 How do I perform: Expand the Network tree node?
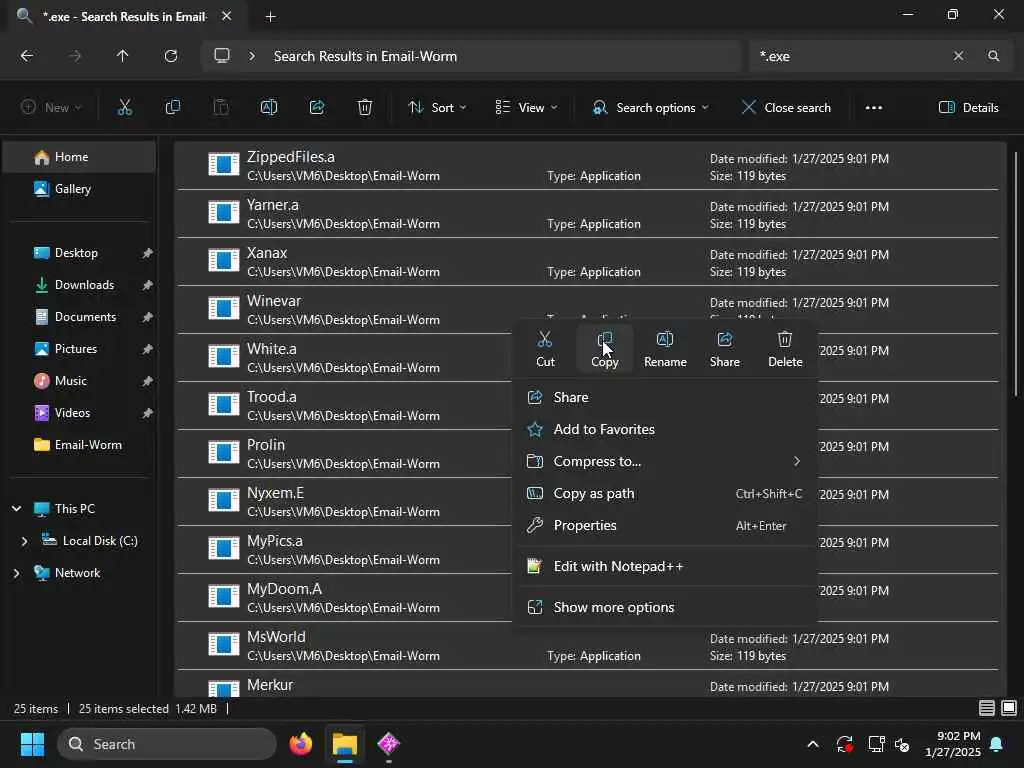click(16, 573)
